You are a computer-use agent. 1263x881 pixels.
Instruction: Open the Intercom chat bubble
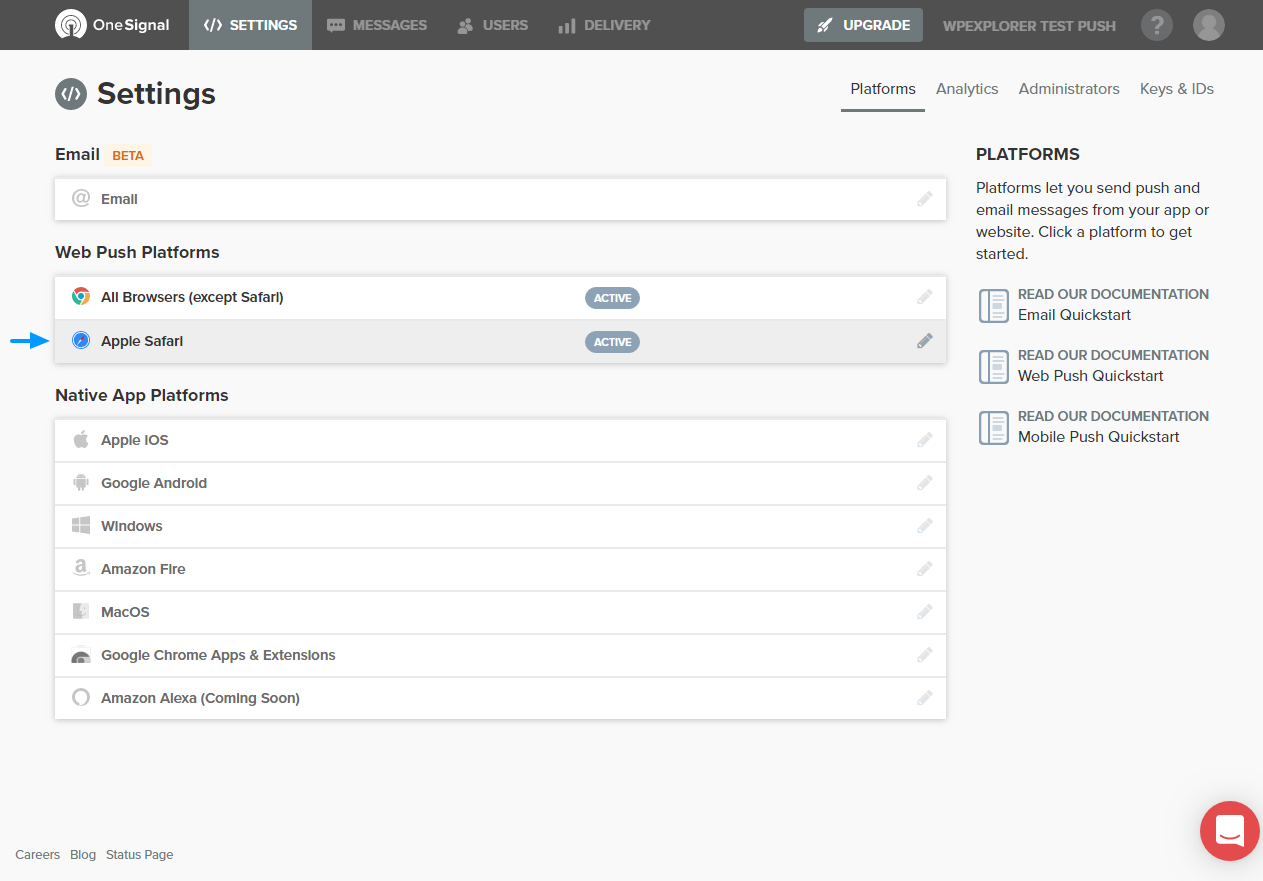(x=1230, y=831)
